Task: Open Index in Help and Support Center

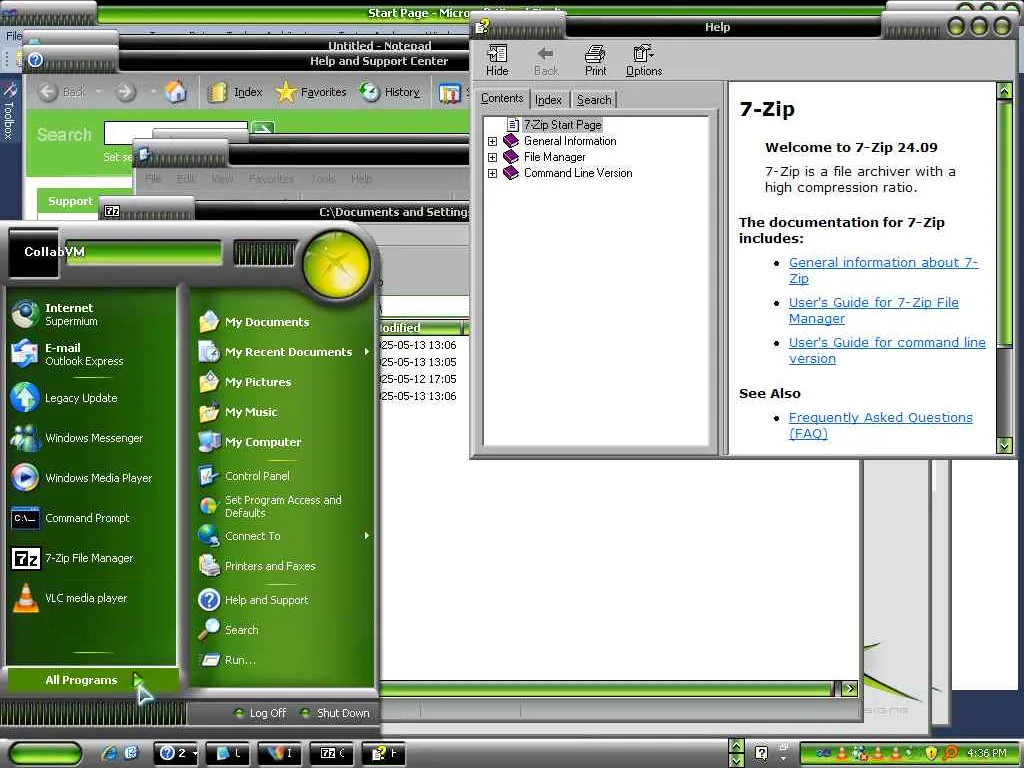Action: (236, 92)
